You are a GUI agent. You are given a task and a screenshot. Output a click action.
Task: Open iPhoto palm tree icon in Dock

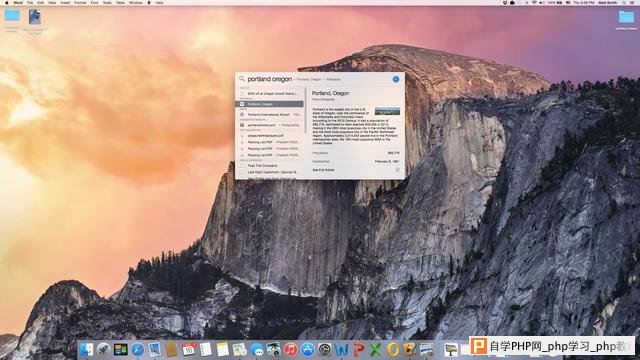coord(273,349)
